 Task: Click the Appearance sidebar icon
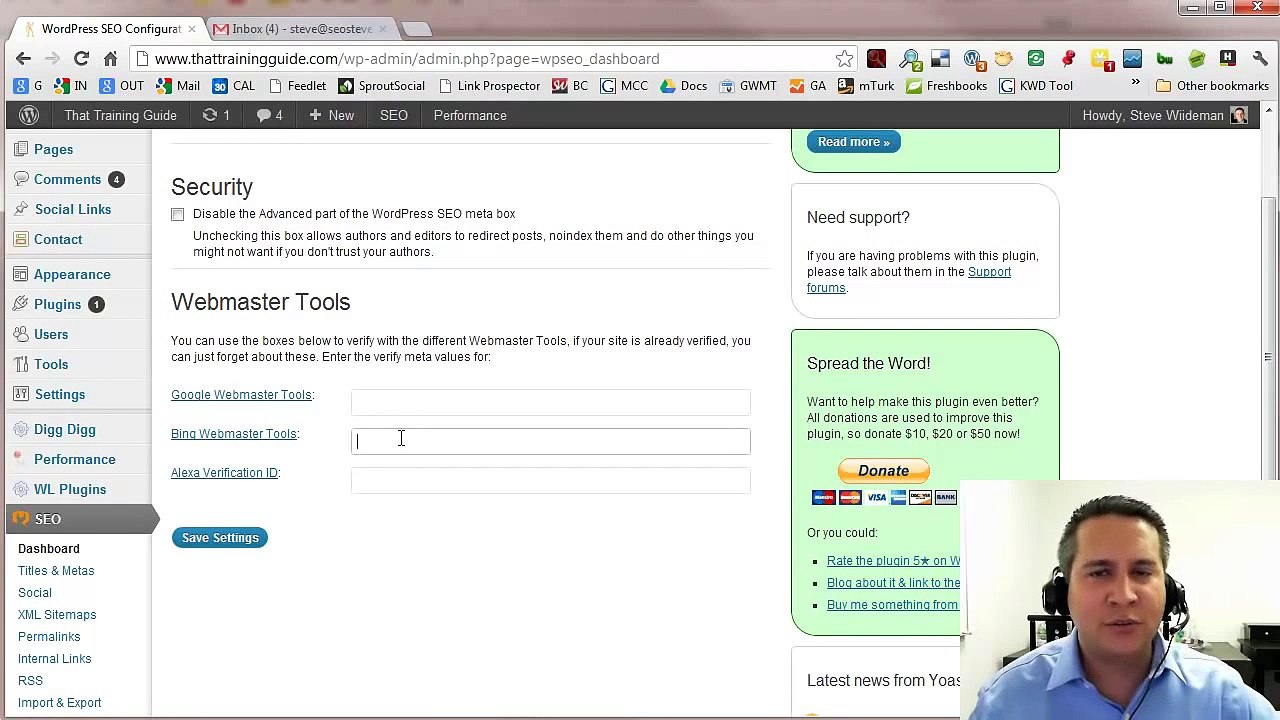(21, 274)
